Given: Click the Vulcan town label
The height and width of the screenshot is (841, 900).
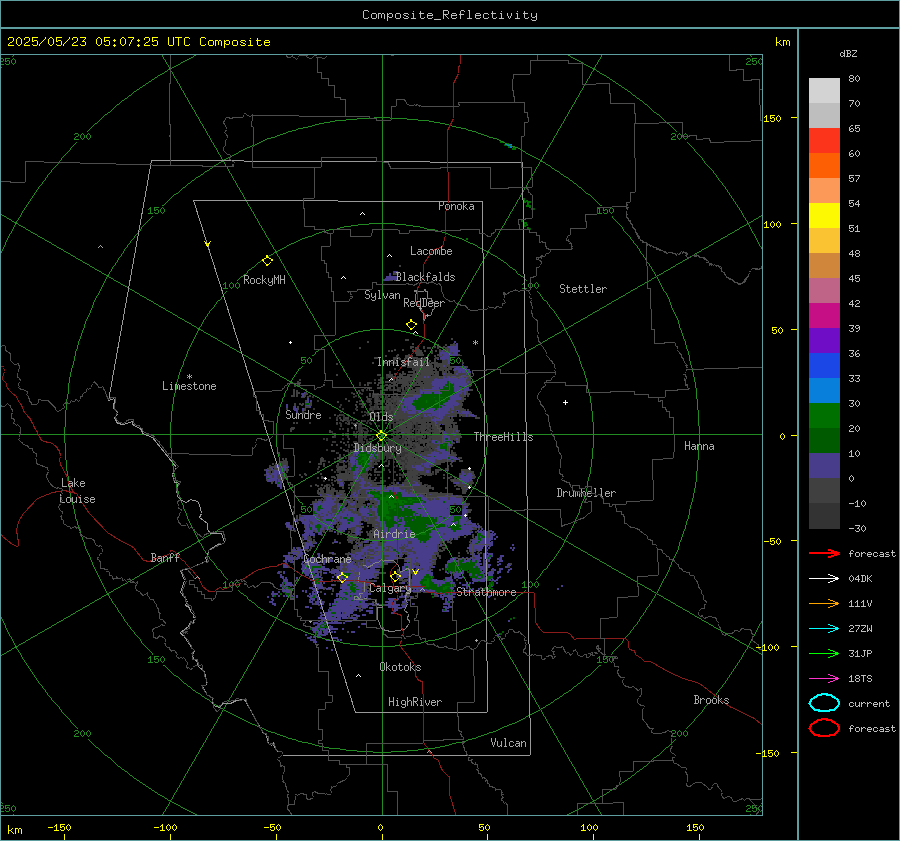Looking at the screenshot, I should pyautogui.click(x=509, y=743).
